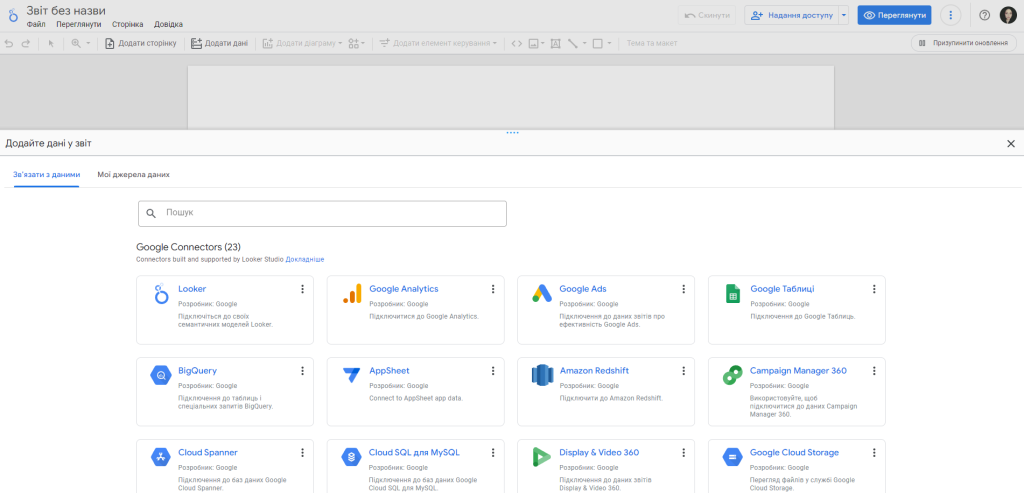Click the help question mark icon

pos(984,15)
